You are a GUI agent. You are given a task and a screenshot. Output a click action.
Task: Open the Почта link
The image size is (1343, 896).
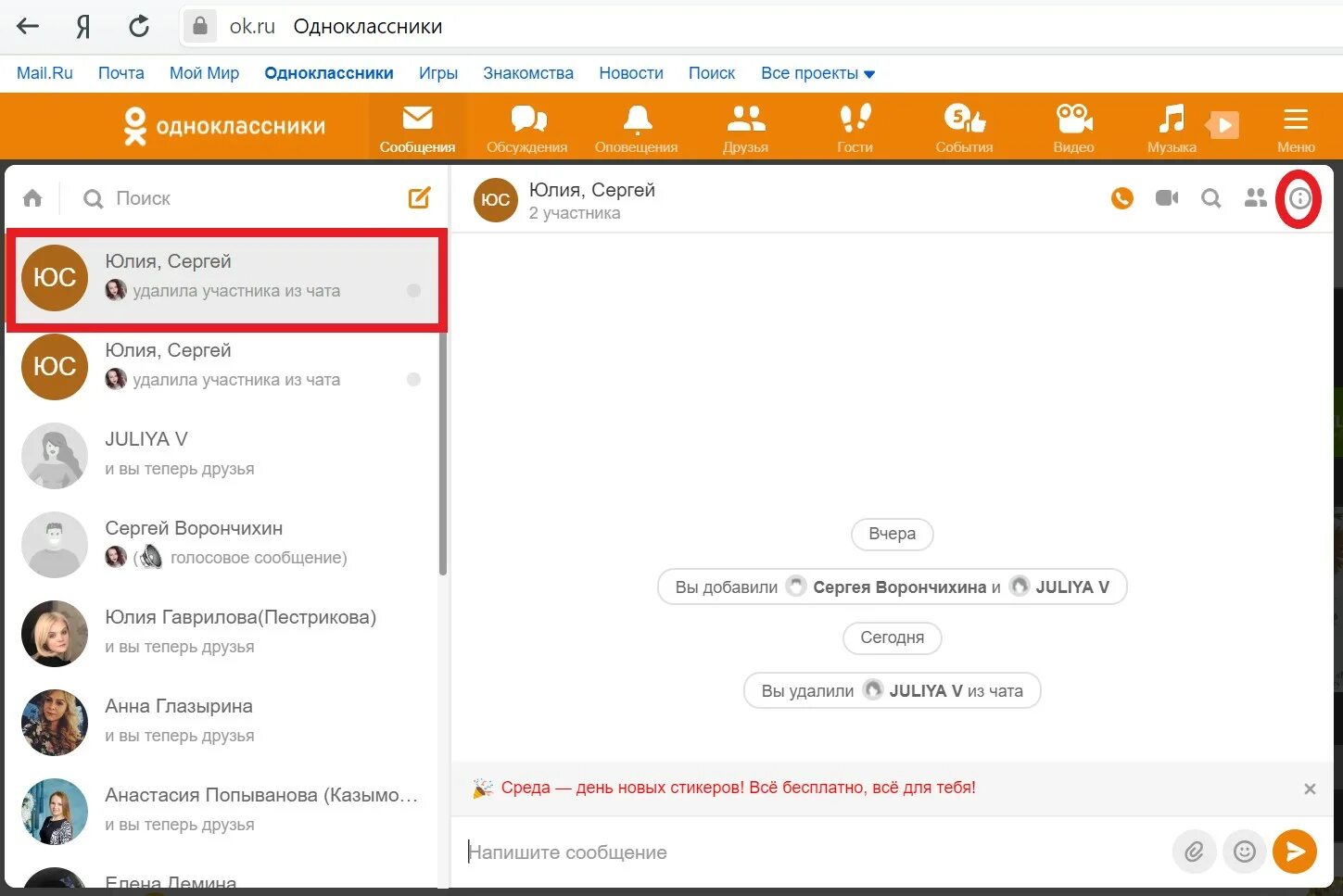pos(121,73)
